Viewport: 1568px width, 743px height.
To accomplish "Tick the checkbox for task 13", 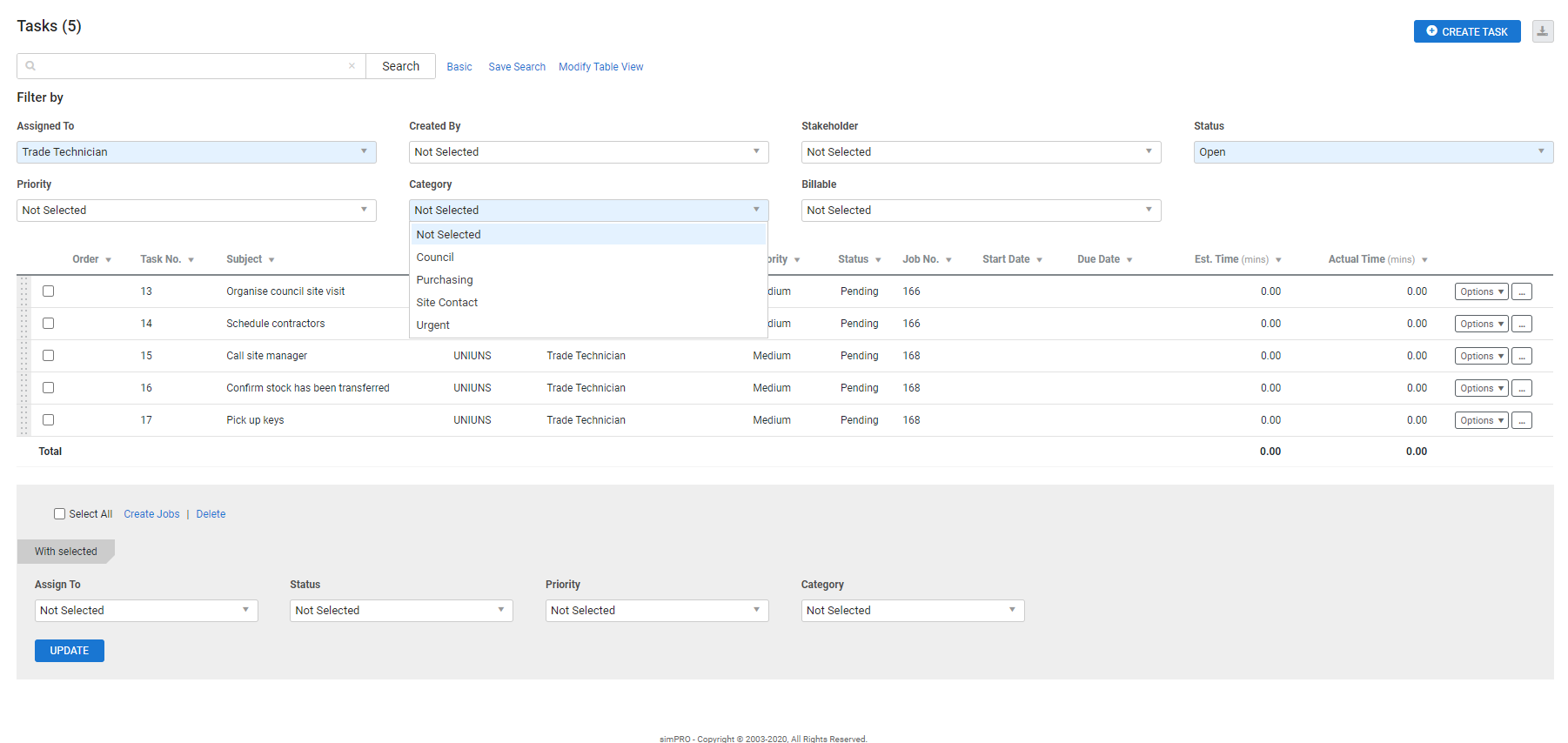I will (x=49, y=291).
